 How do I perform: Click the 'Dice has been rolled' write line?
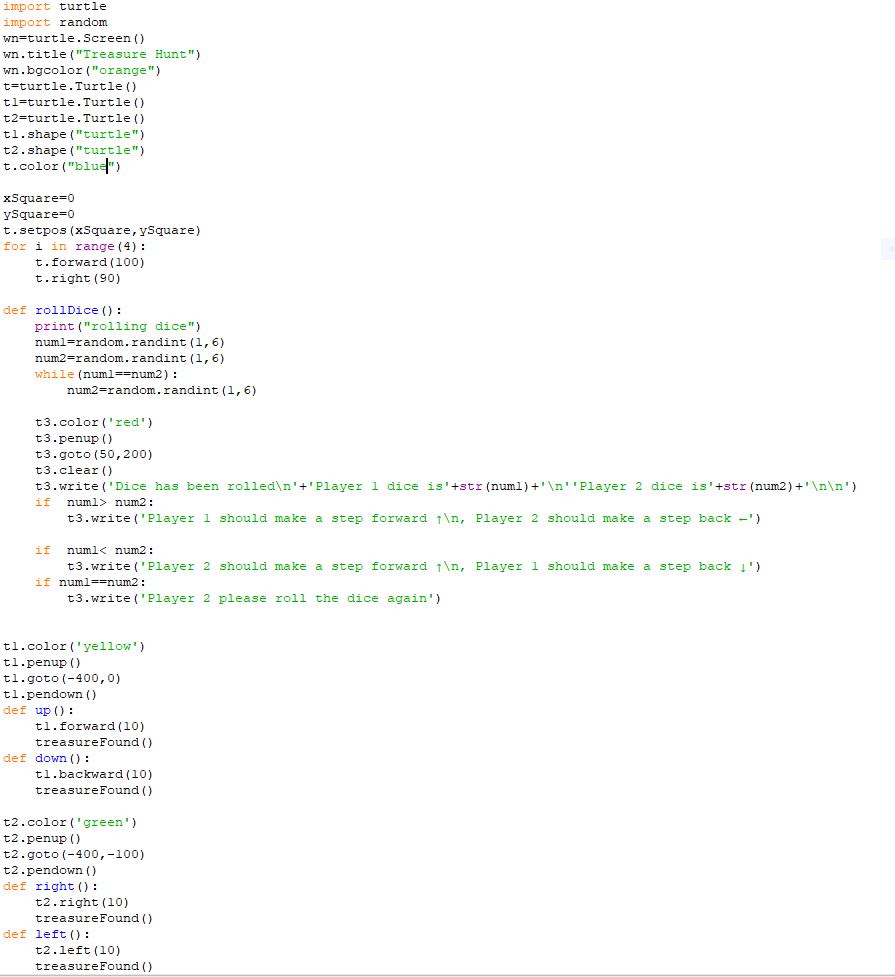tap(446, 487)
